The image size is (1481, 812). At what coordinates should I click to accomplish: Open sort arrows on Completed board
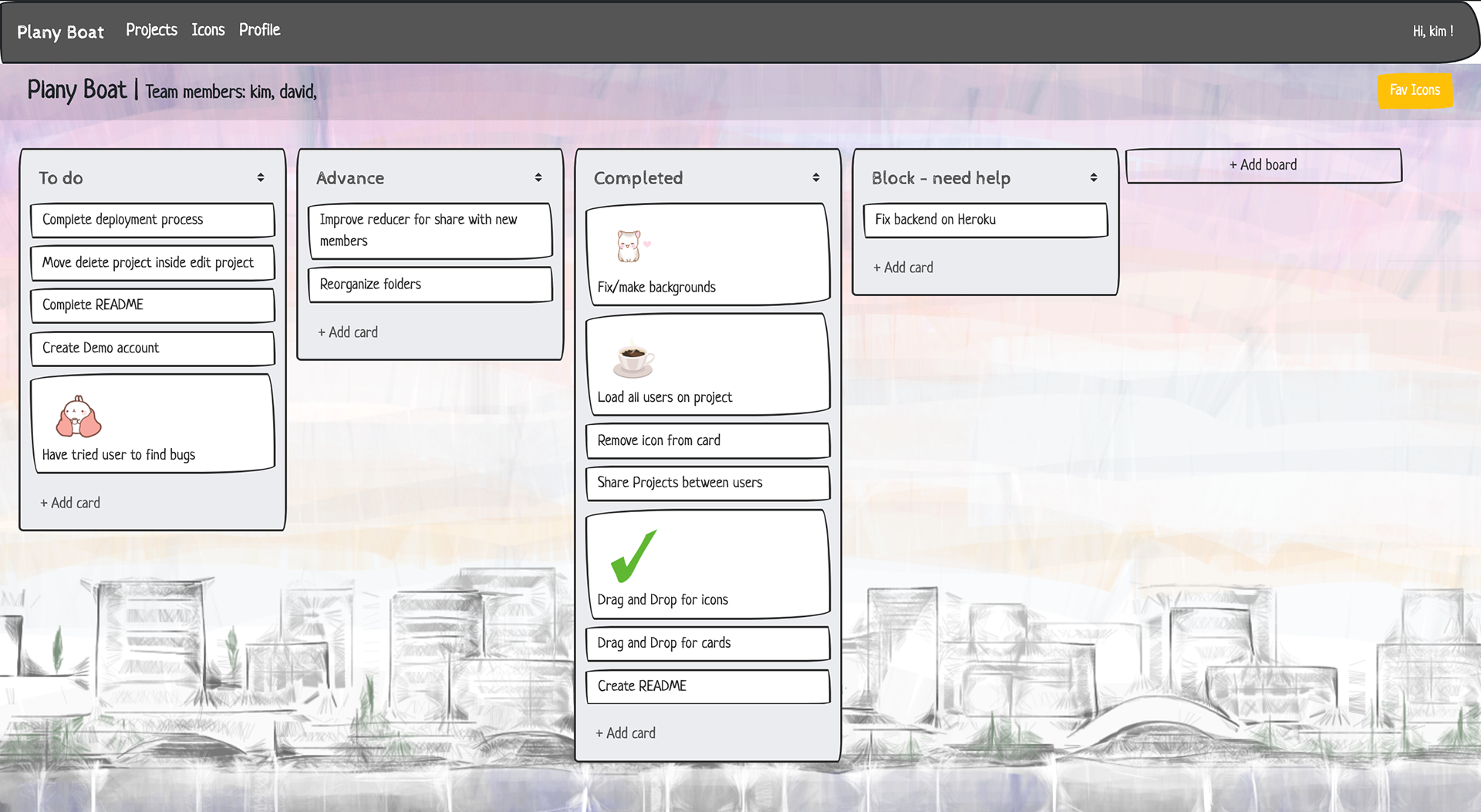coord(816,178)
